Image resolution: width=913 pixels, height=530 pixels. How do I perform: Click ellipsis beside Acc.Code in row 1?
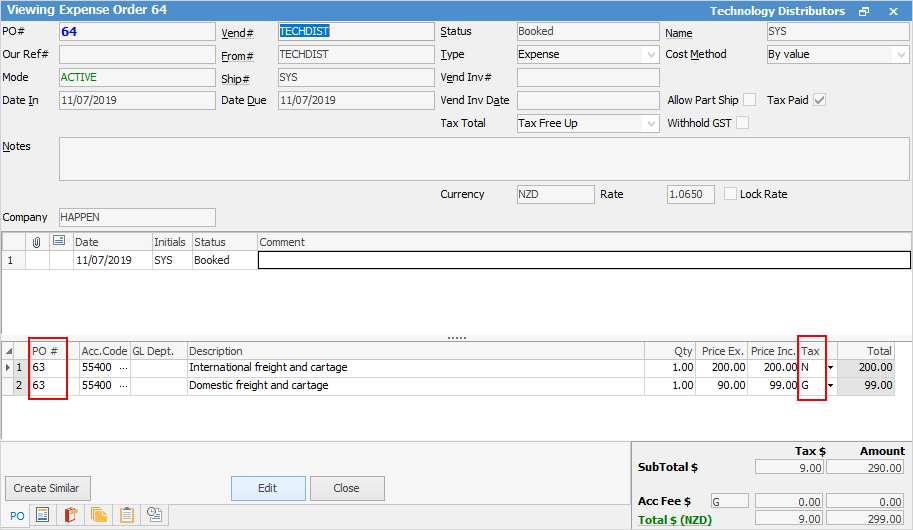[x=123, y=368]
